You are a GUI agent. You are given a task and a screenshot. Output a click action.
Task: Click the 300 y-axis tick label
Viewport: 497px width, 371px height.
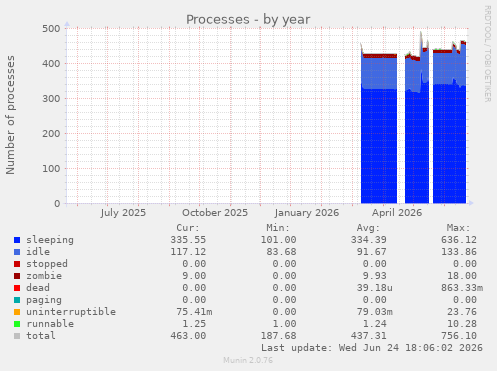pos(51,99)
